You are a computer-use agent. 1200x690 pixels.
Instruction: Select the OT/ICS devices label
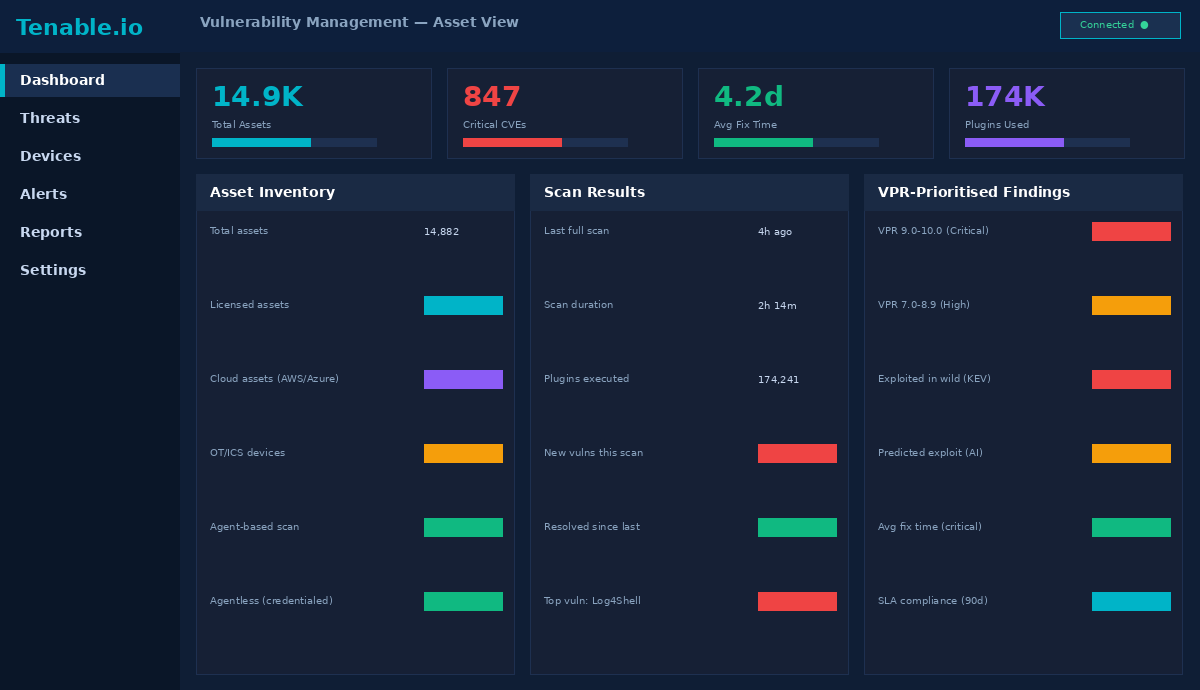tap(247, 453)
